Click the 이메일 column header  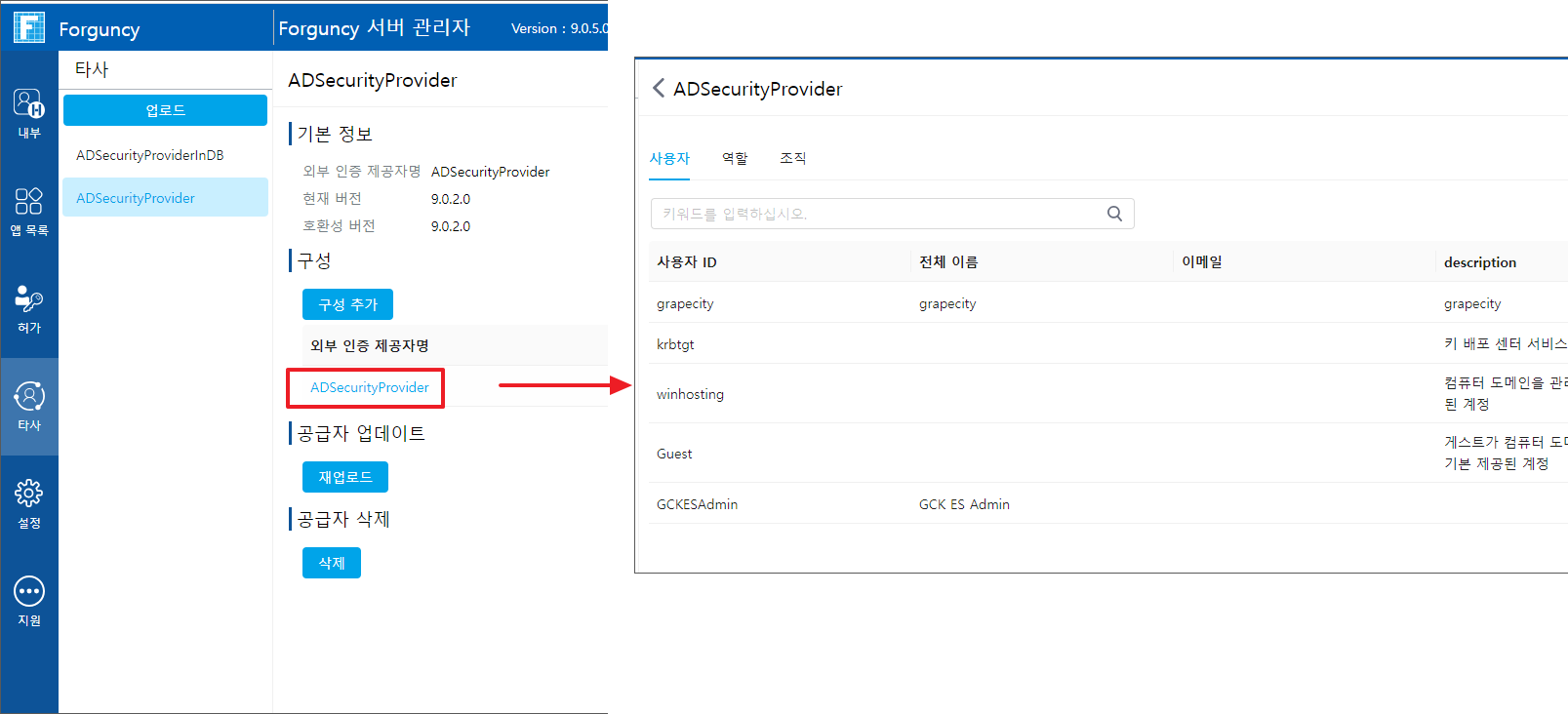pos(1202,262)
